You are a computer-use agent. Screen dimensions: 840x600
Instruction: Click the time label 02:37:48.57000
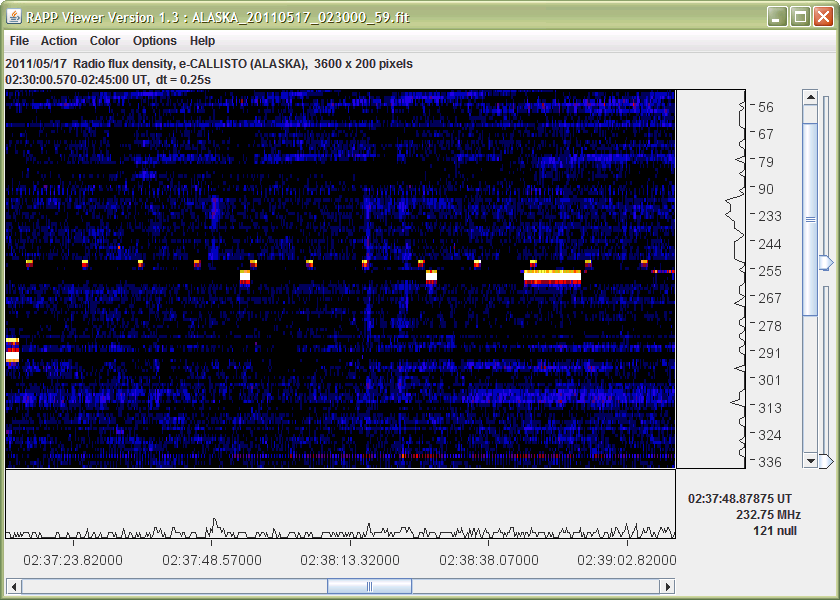[x=212, y=560]
